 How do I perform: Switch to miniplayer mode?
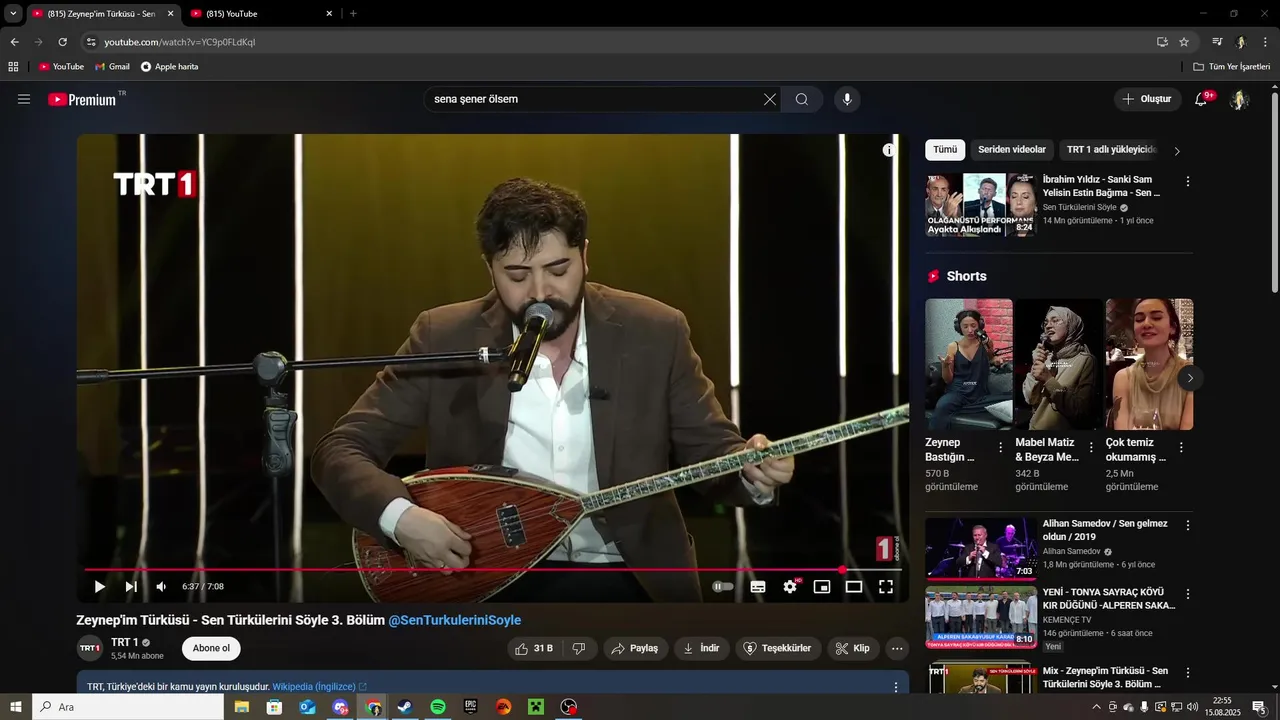click(822, 587)
